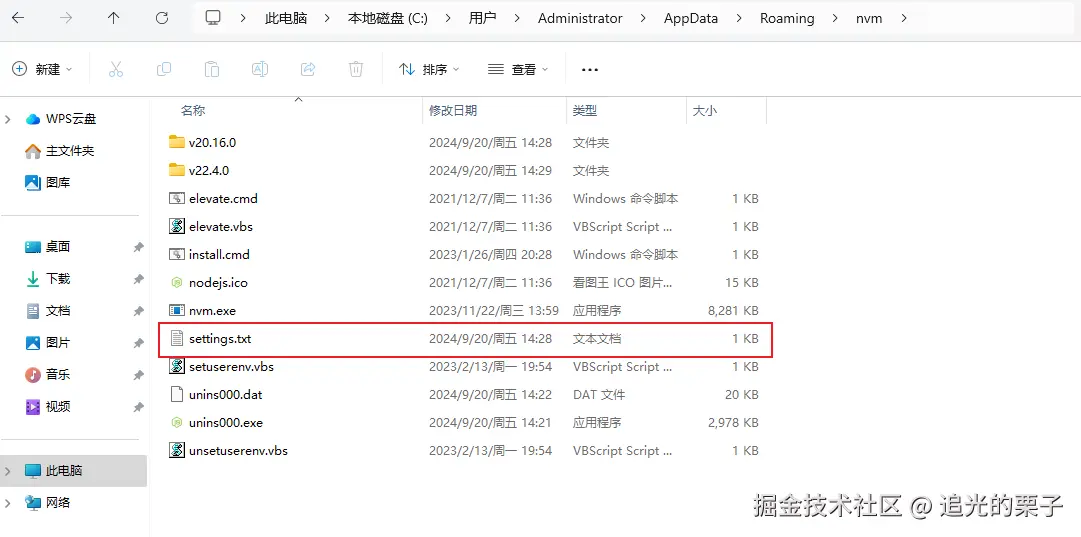Click nvm breadcrumb segment

[x=869, y=19]
